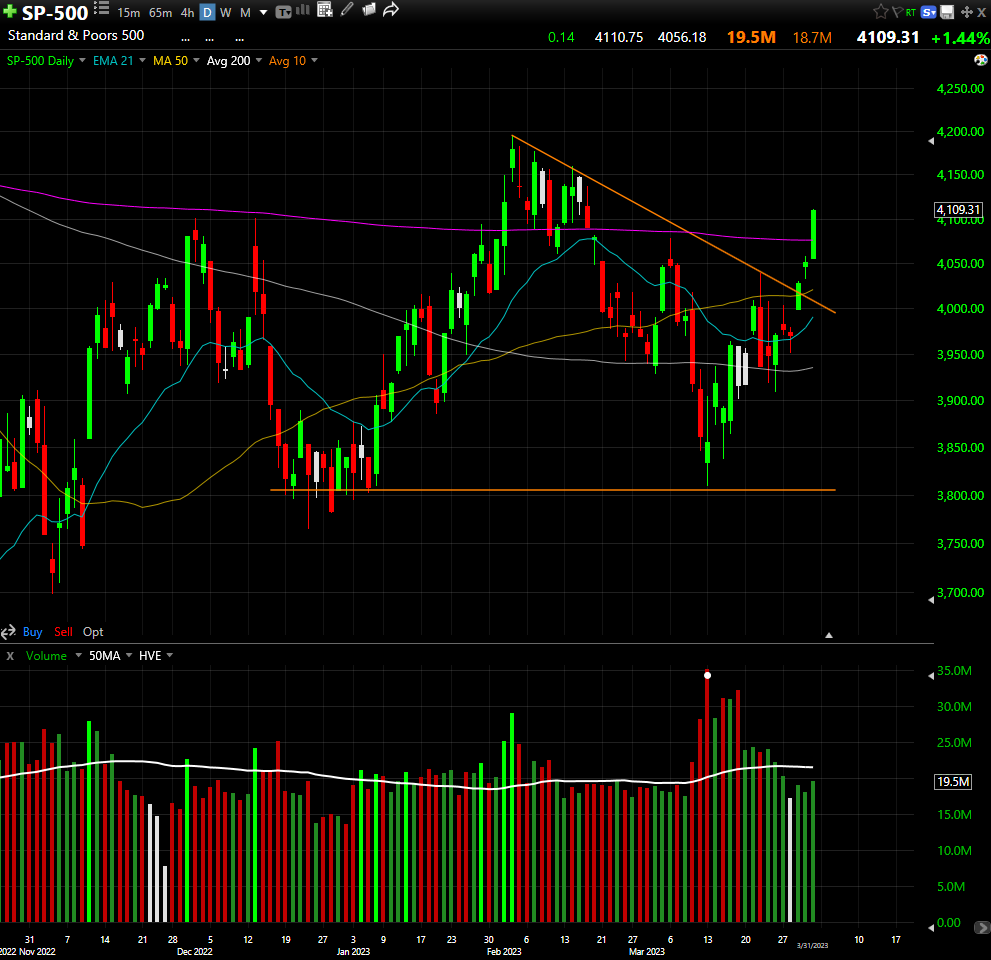Click the third ellipsis under the timeframes

click(240, 40)
